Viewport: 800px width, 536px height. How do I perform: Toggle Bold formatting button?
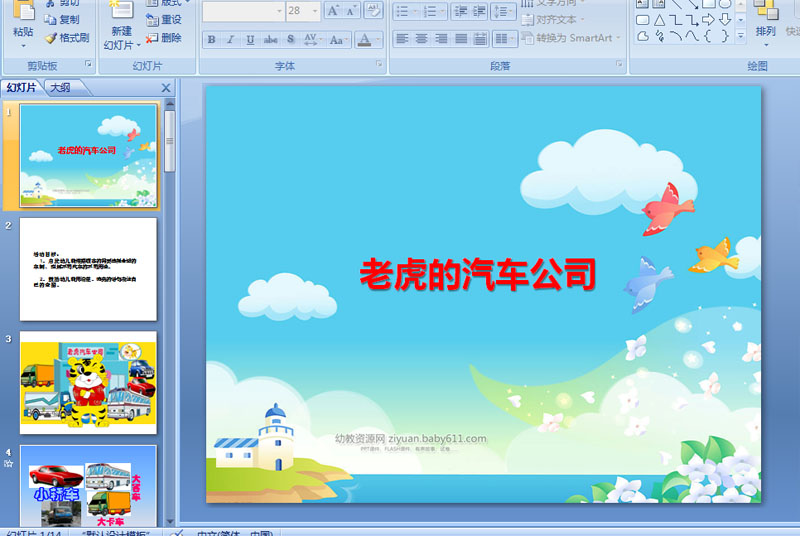pyautogui.click(x=211, y=39)
